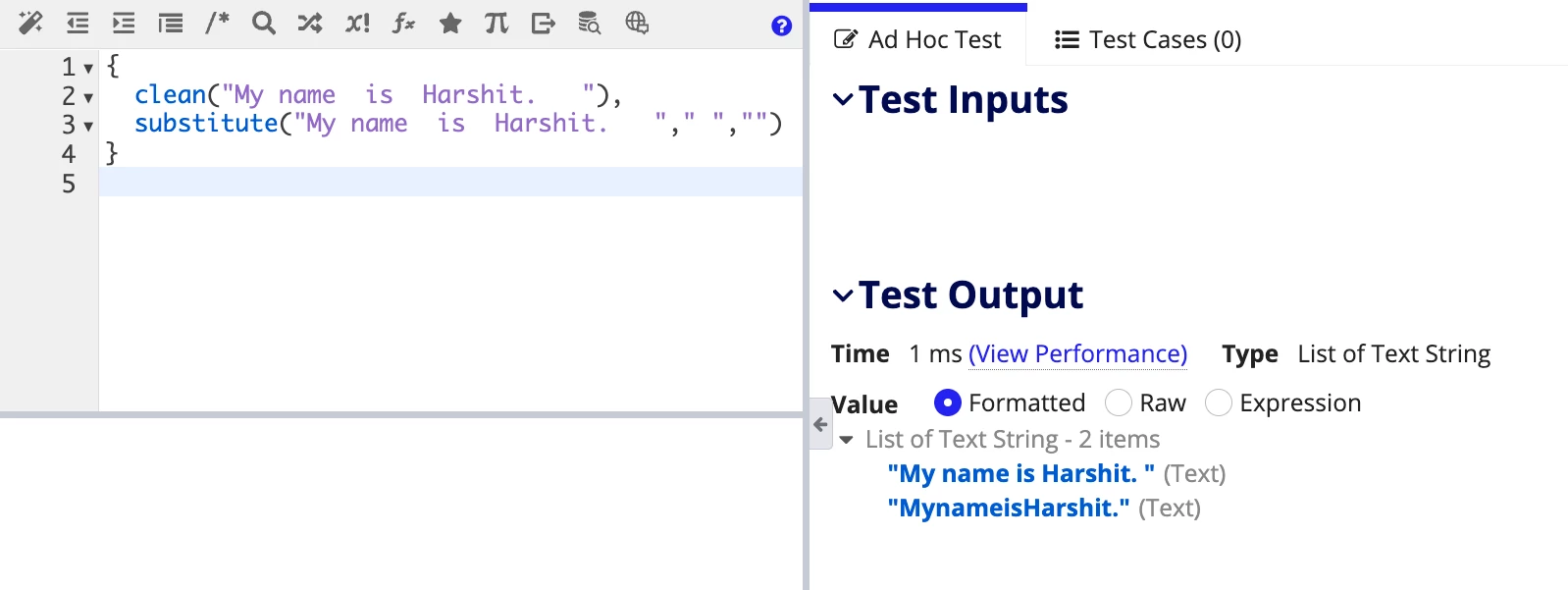Fold code at line 3 arrow
Image resolution: width=1568 pixels, height=590 pixels.
click(88, 127)
